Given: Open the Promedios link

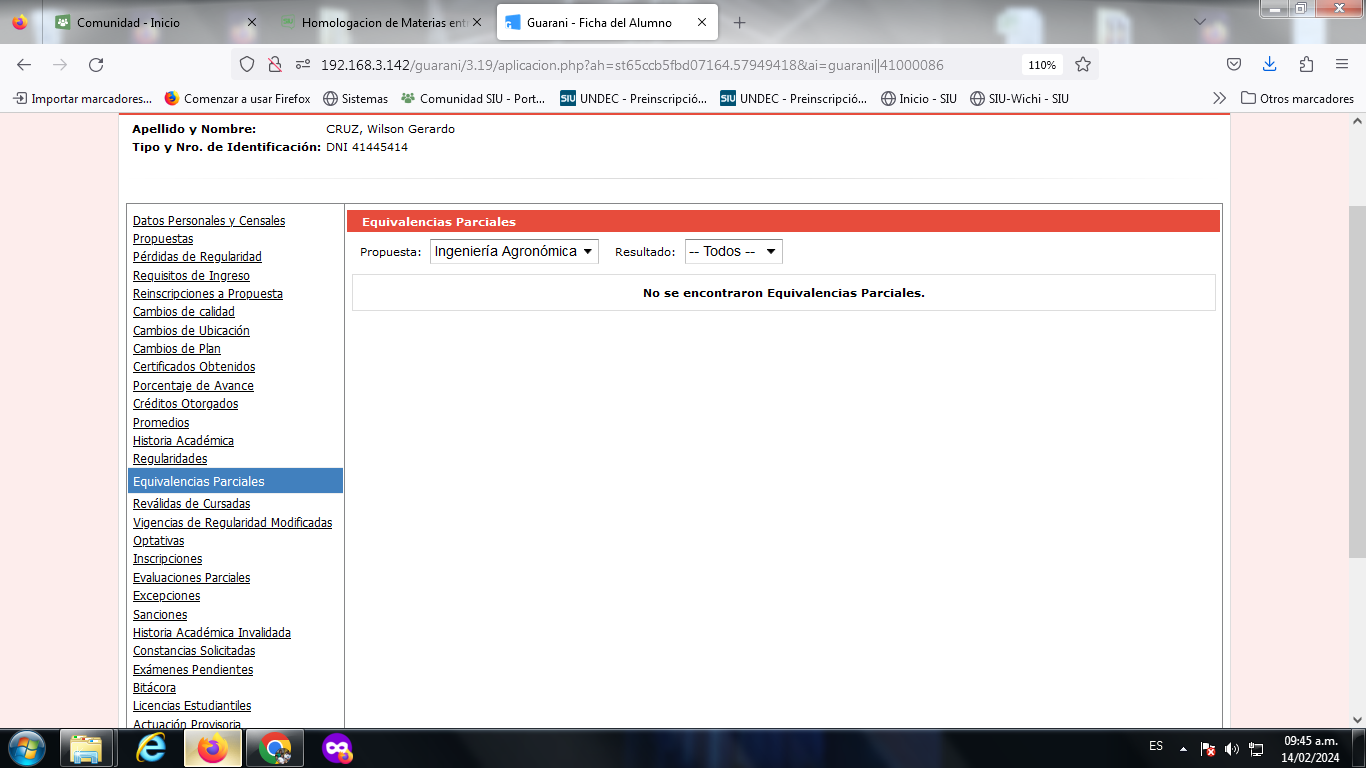Looking at the screenshot, I should click(x=161, y=422).
